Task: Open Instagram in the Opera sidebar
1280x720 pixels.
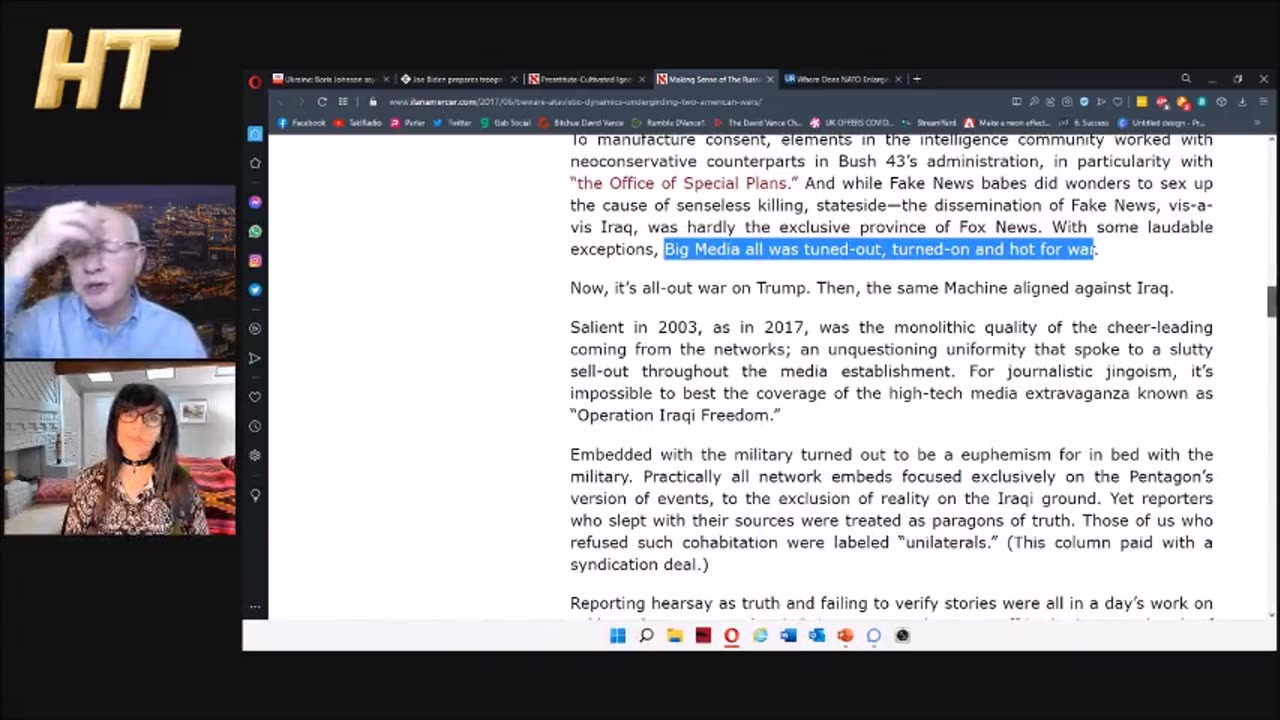Action: (x=255, y=260)
